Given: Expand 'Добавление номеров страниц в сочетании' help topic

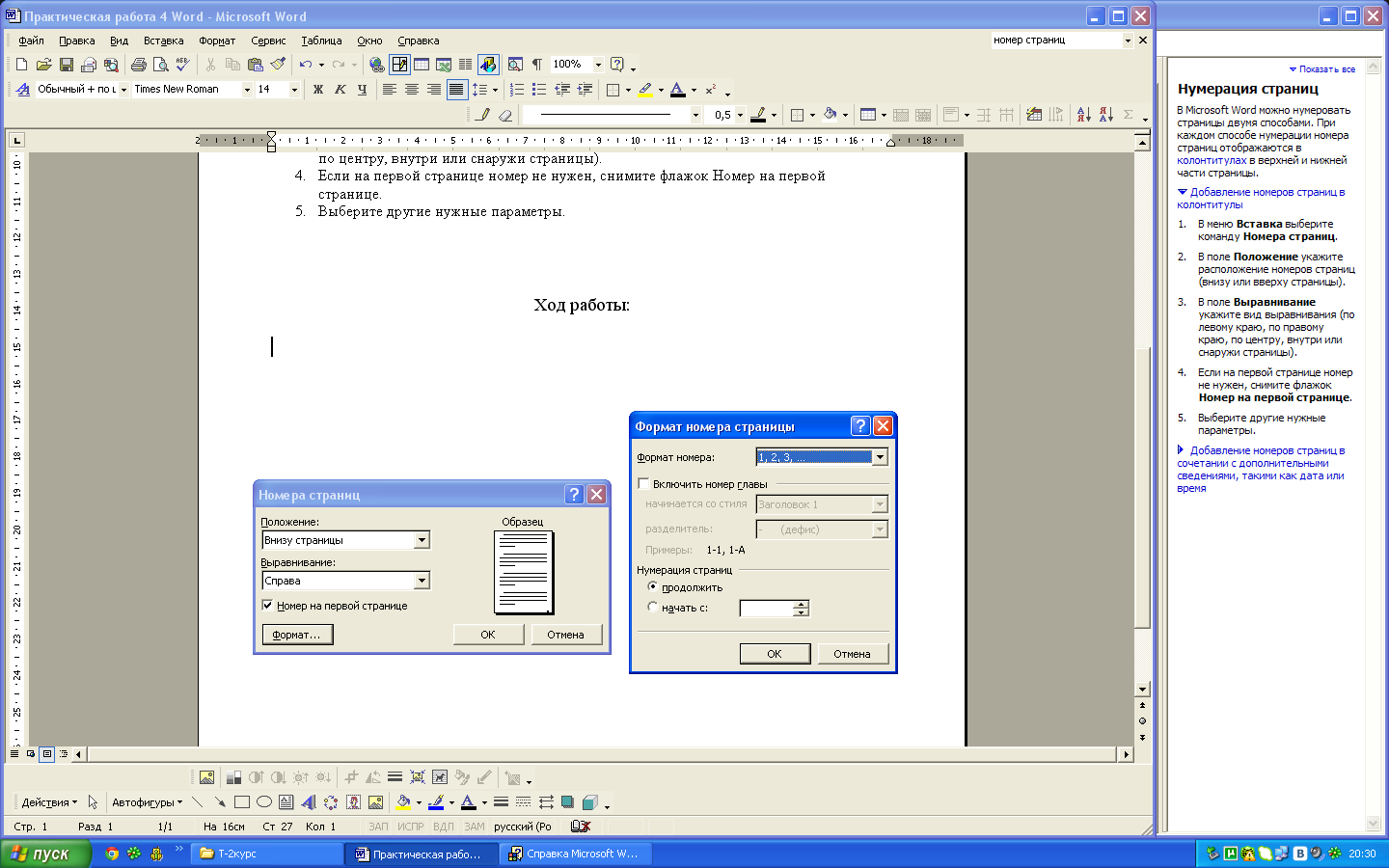Looking at the screenshot, I should point(1262,469).
